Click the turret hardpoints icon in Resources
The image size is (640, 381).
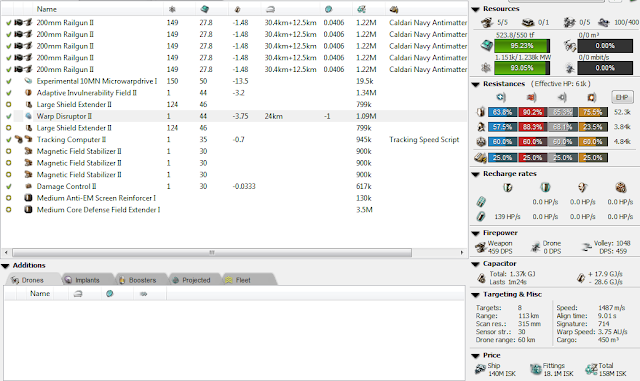[x=487, y=22]
